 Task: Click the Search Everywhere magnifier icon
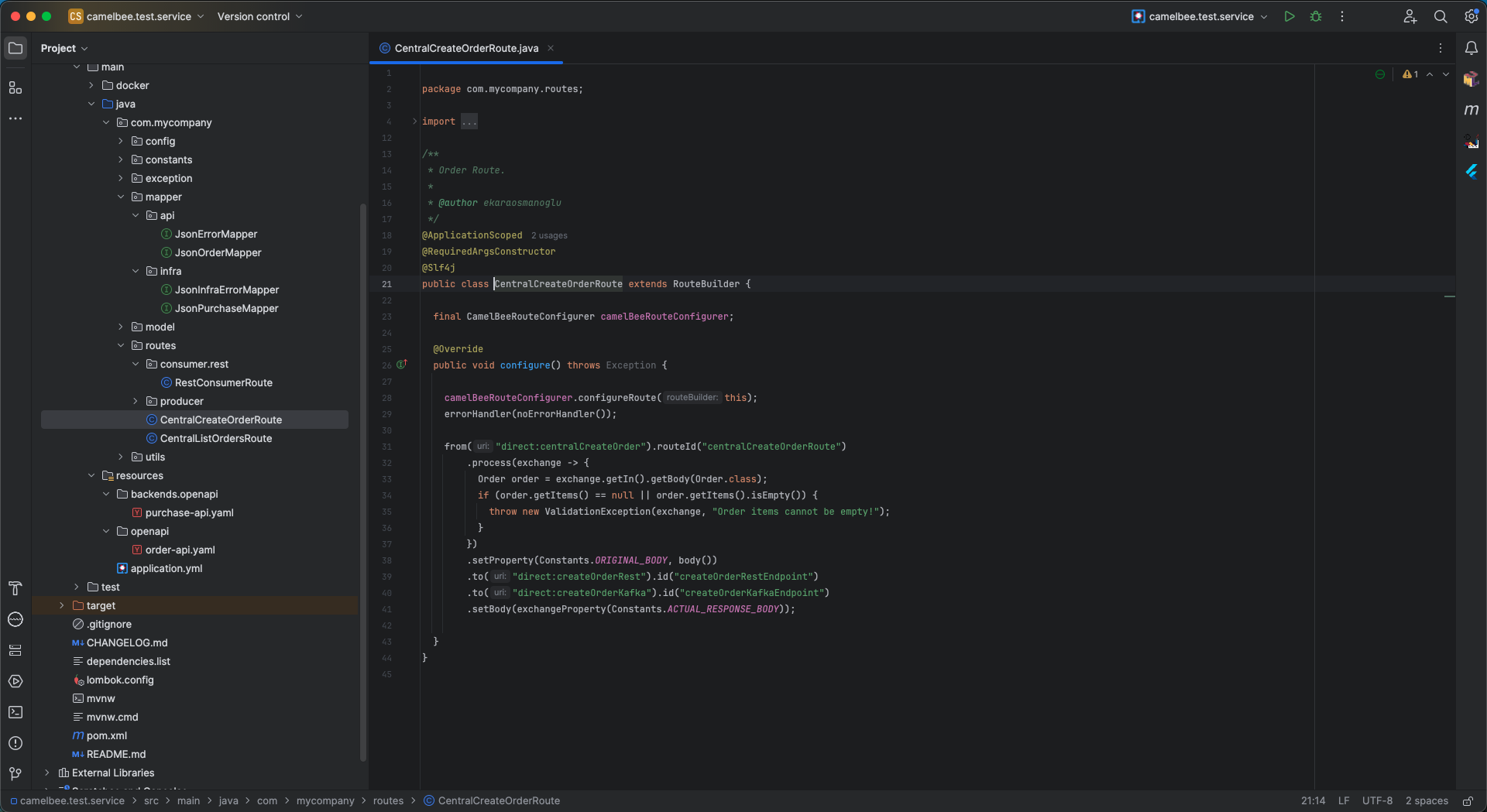click(x=1441, y=16)
